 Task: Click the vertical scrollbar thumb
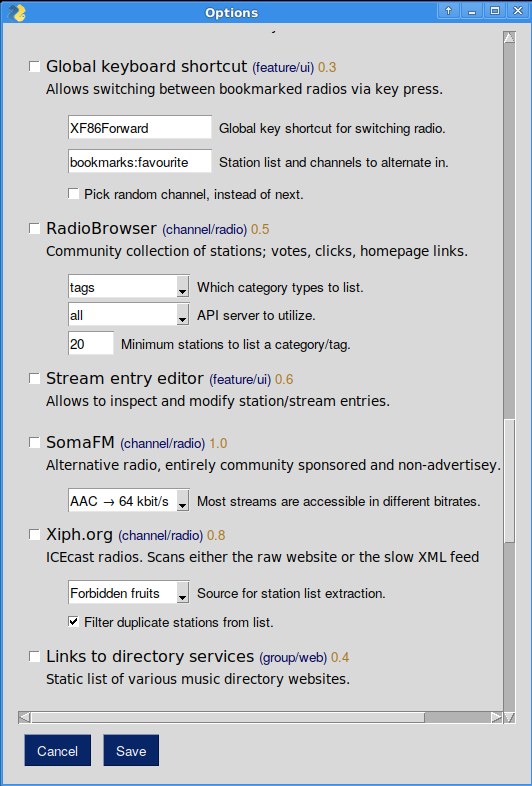(x=509, y=481)
